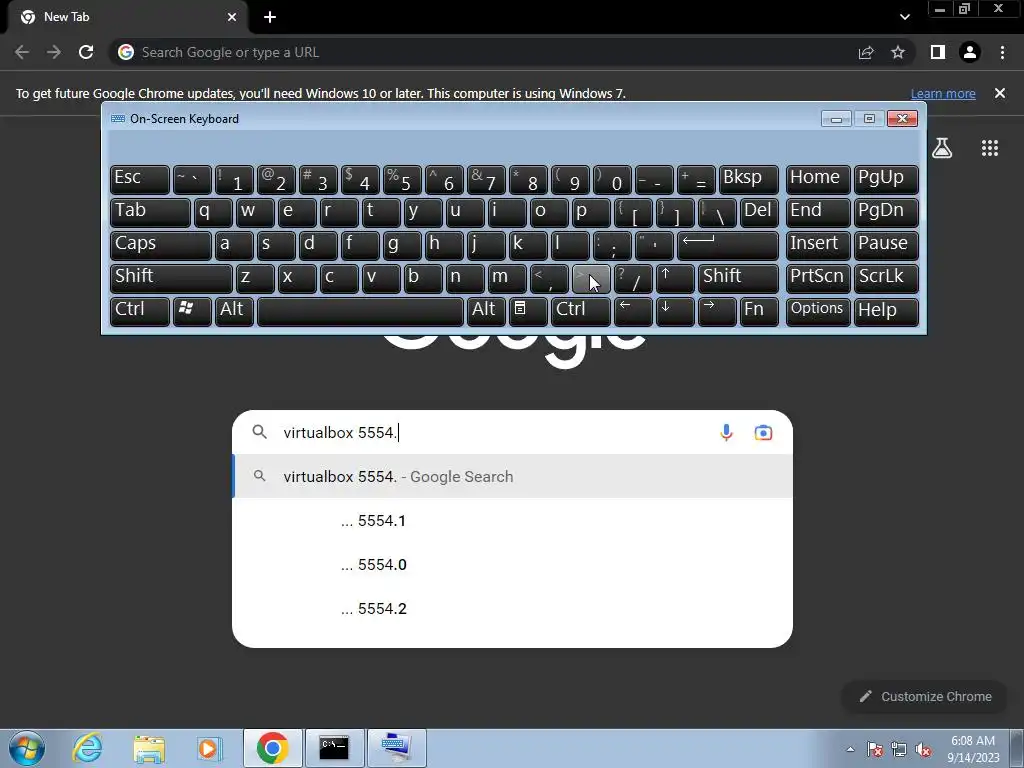Screen dimensions: 1024x768
Task: Click the muted volume tray icon
Action: (923, 749)
